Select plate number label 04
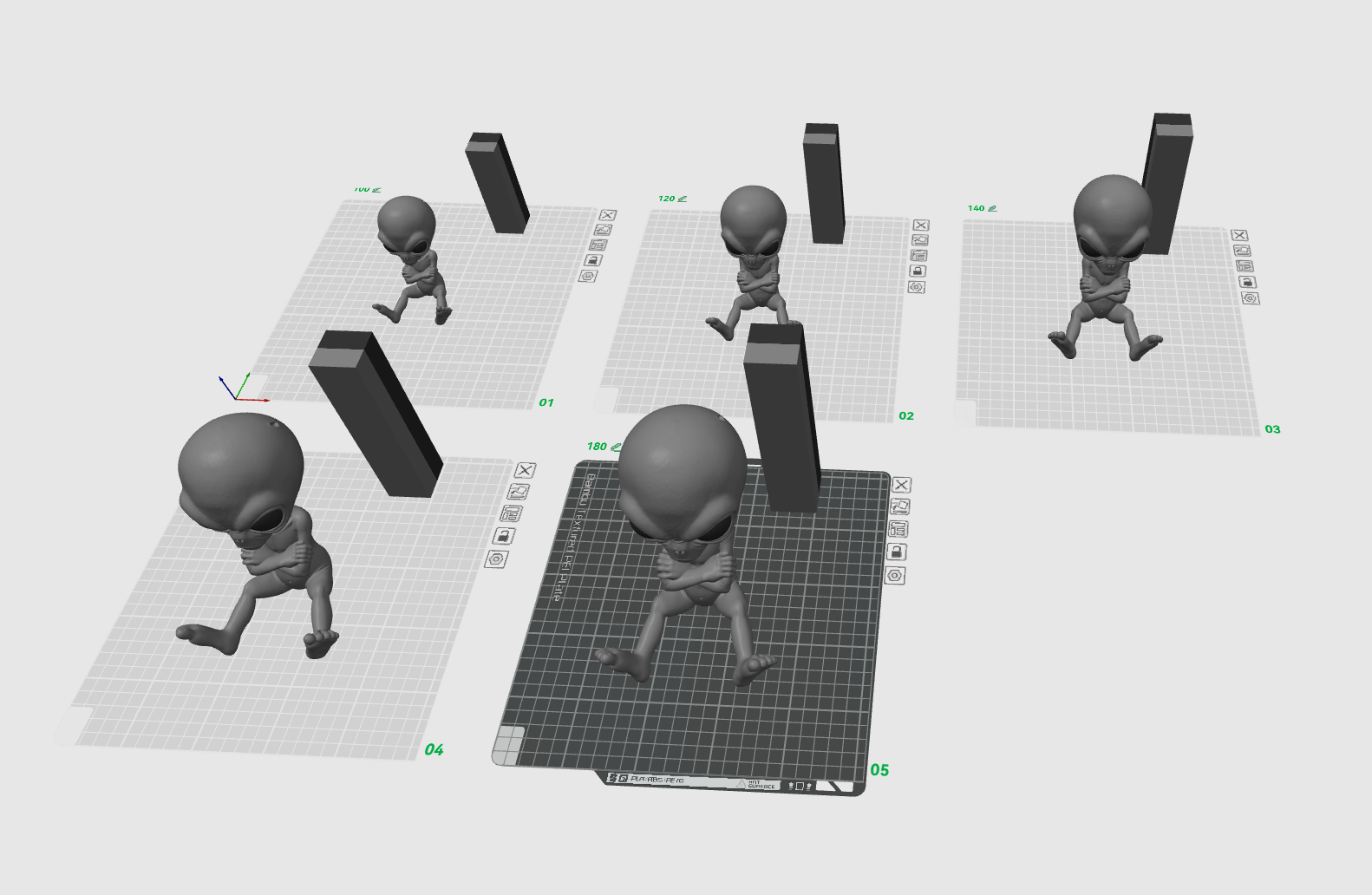 click(434, 750)
